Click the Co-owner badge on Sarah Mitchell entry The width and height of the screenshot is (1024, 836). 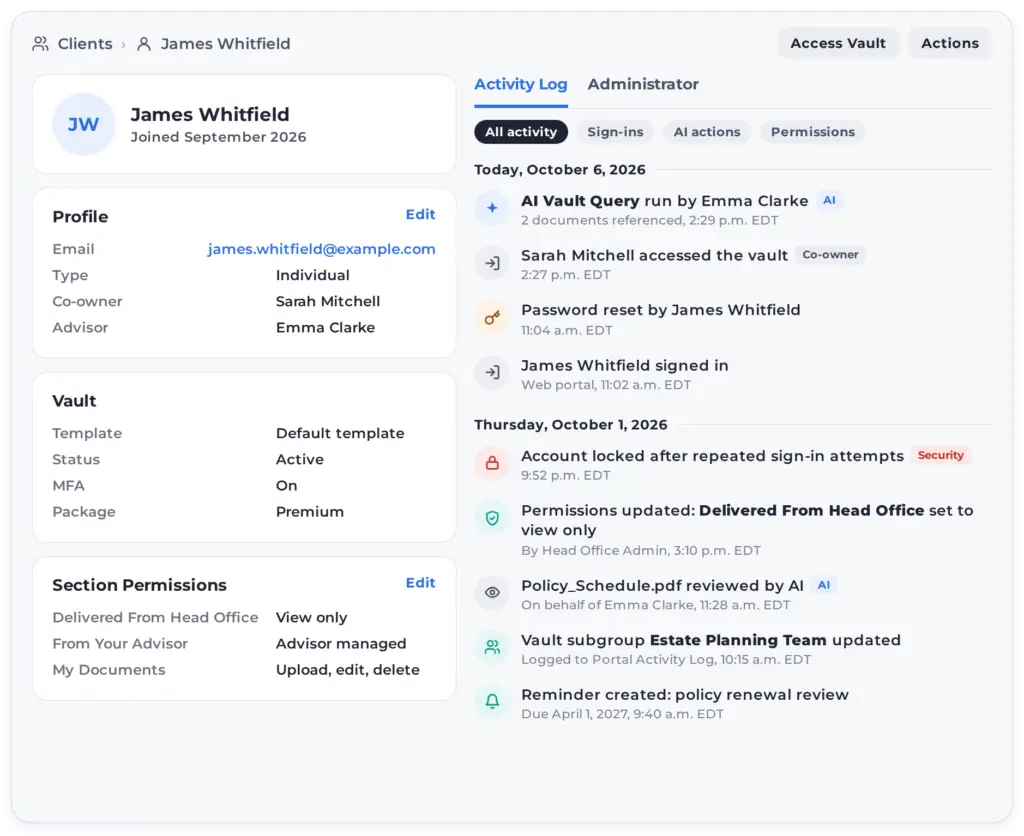click(x=830, y=255)
